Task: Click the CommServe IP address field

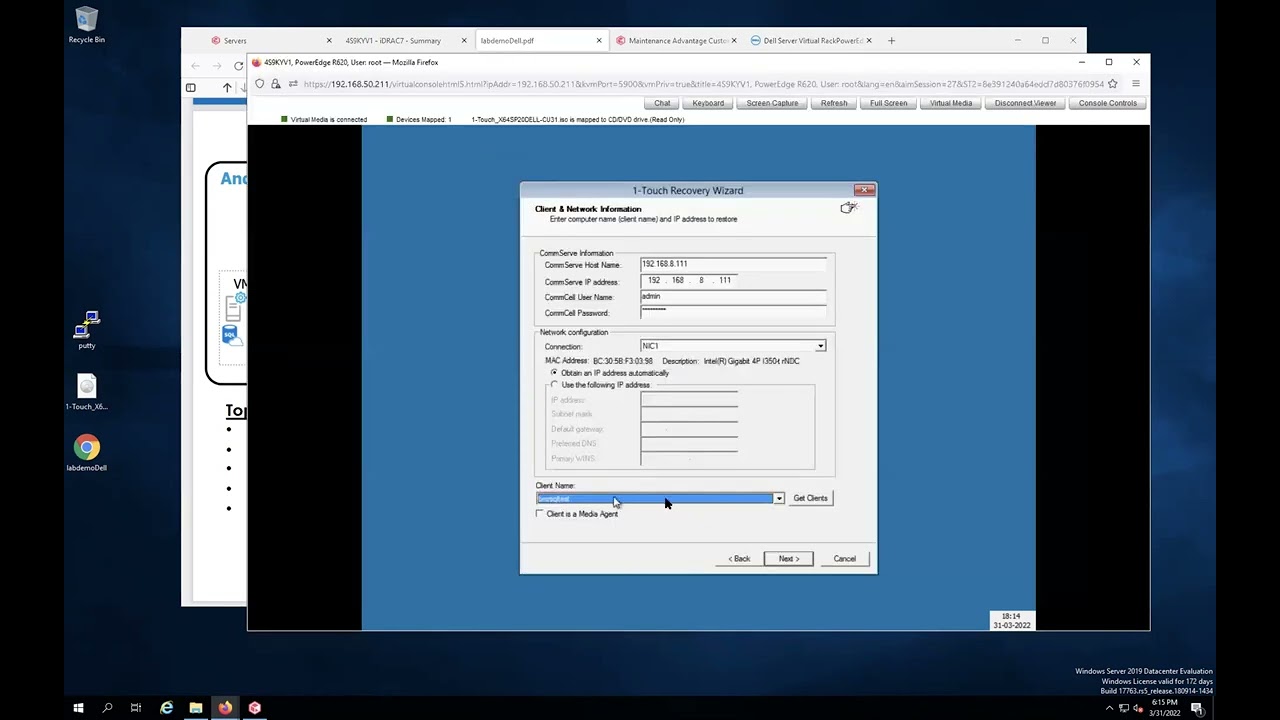Action: click(689, 281)
